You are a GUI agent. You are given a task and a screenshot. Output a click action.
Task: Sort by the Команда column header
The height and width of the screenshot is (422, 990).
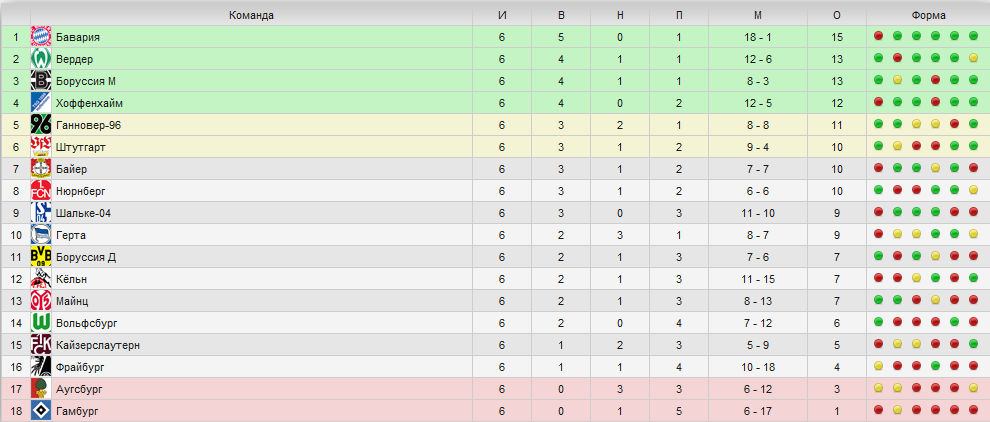(x=251, y=16)
